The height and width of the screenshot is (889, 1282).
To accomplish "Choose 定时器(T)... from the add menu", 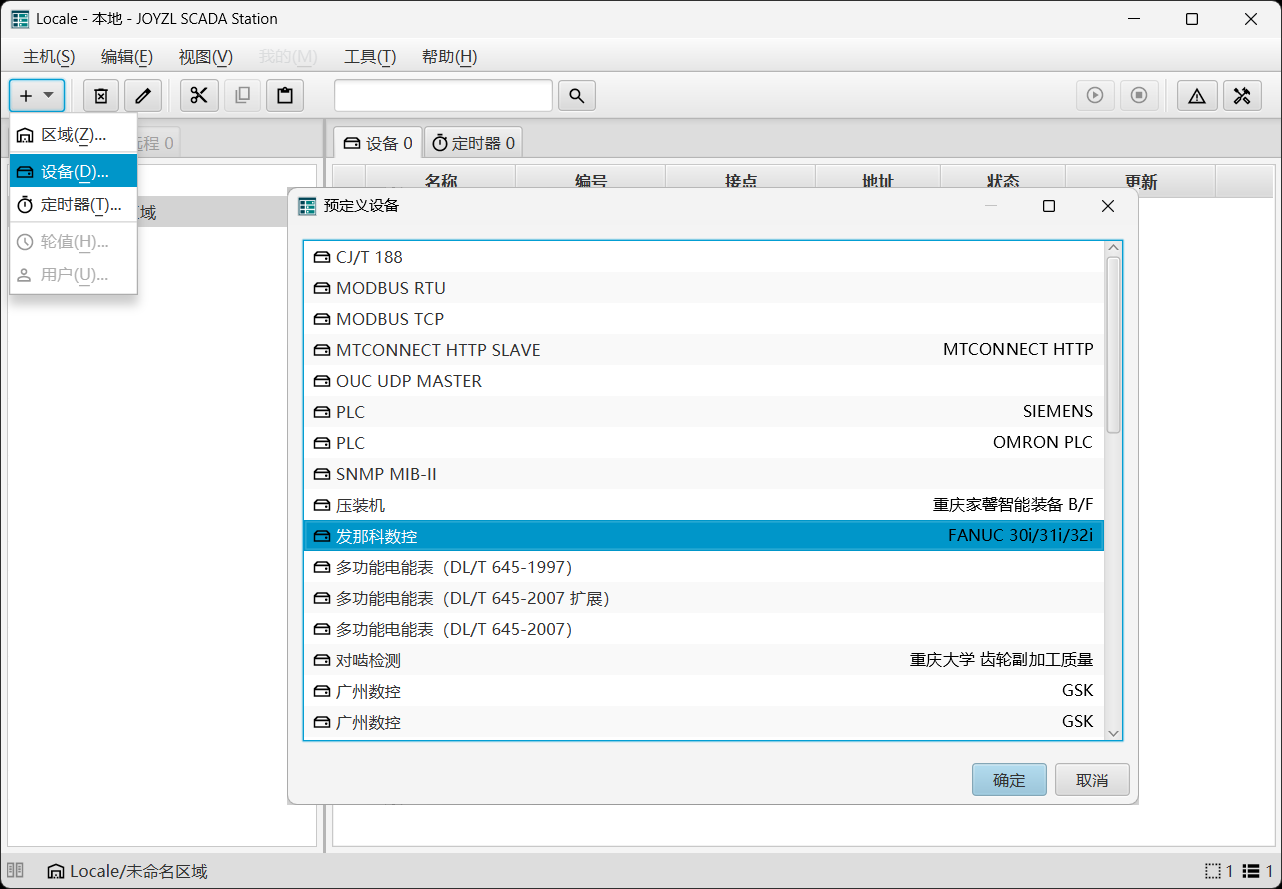I will coord(73,205).
